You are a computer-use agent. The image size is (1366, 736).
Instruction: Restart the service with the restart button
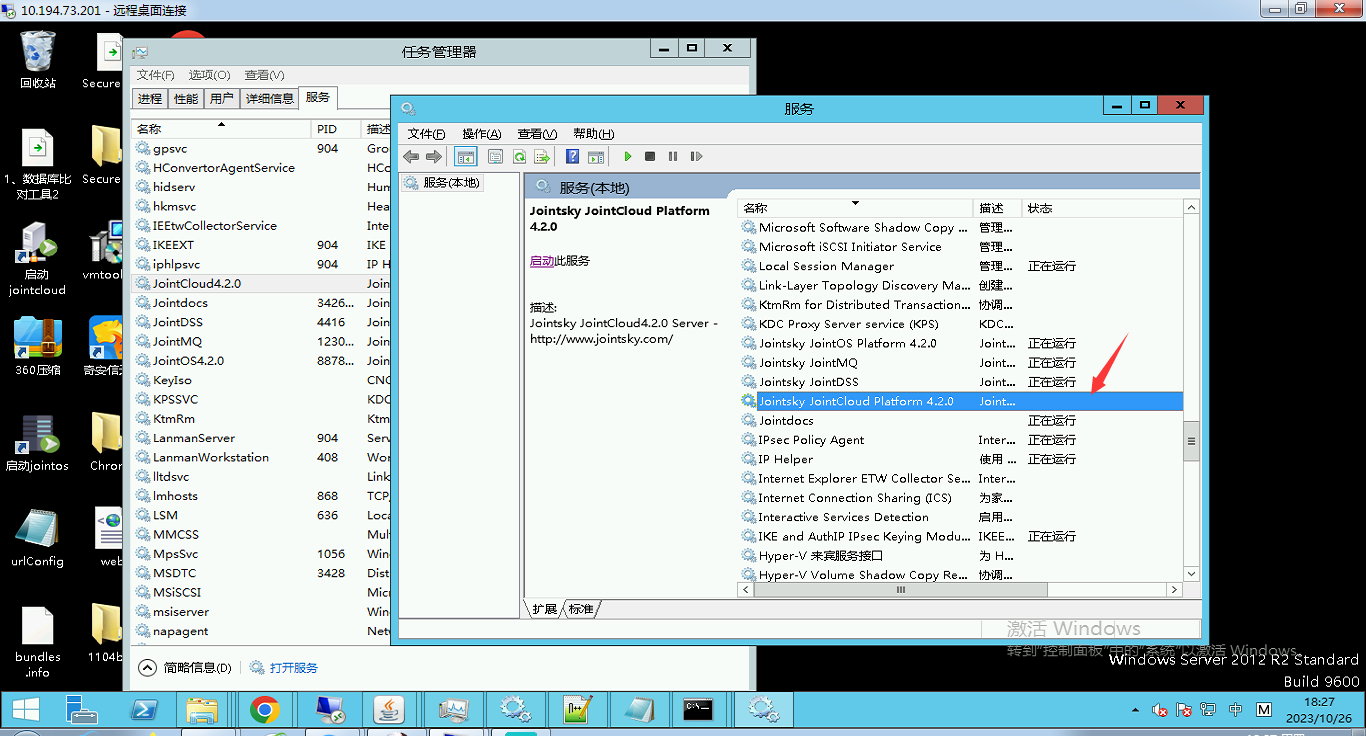pyautogui.click(x=697, y=157)
